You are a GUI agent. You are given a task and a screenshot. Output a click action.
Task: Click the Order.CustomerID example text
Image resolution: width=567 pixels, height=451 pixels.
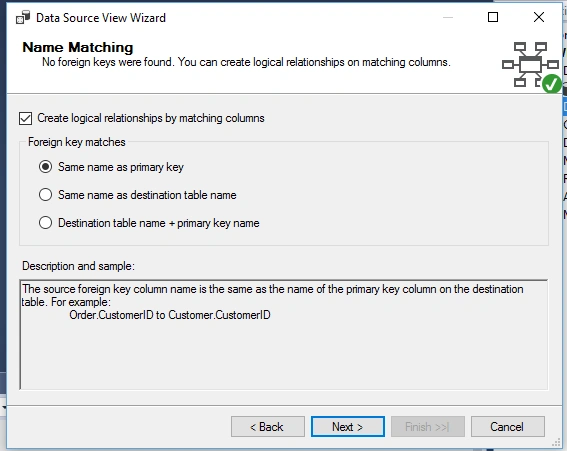[x=170, y=315]
